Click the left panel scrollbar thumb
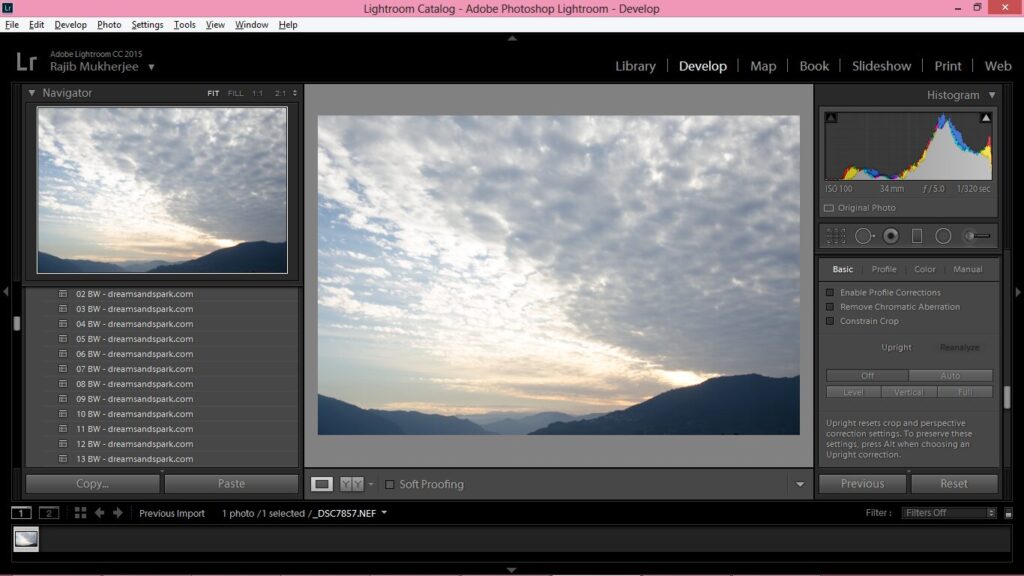Viewport: 1024px width, 576px height. coord(17,323)
